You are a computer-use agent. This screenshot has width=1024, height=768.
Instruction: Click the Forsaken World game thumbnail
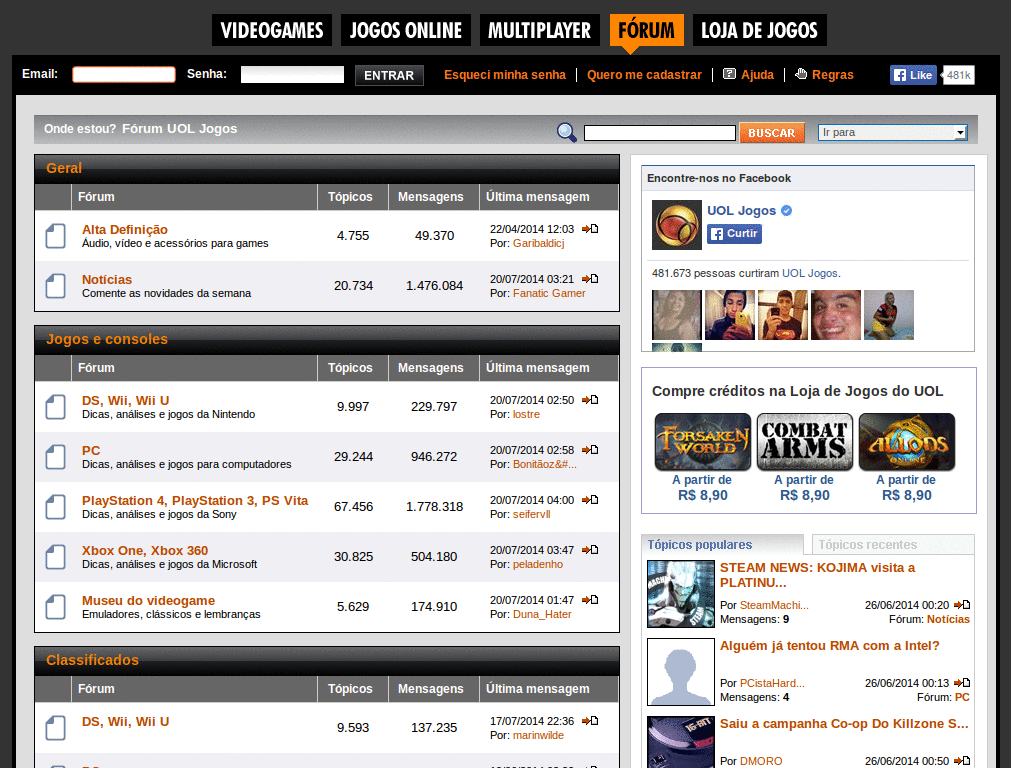pyautogui.click(x=703, y=441)
